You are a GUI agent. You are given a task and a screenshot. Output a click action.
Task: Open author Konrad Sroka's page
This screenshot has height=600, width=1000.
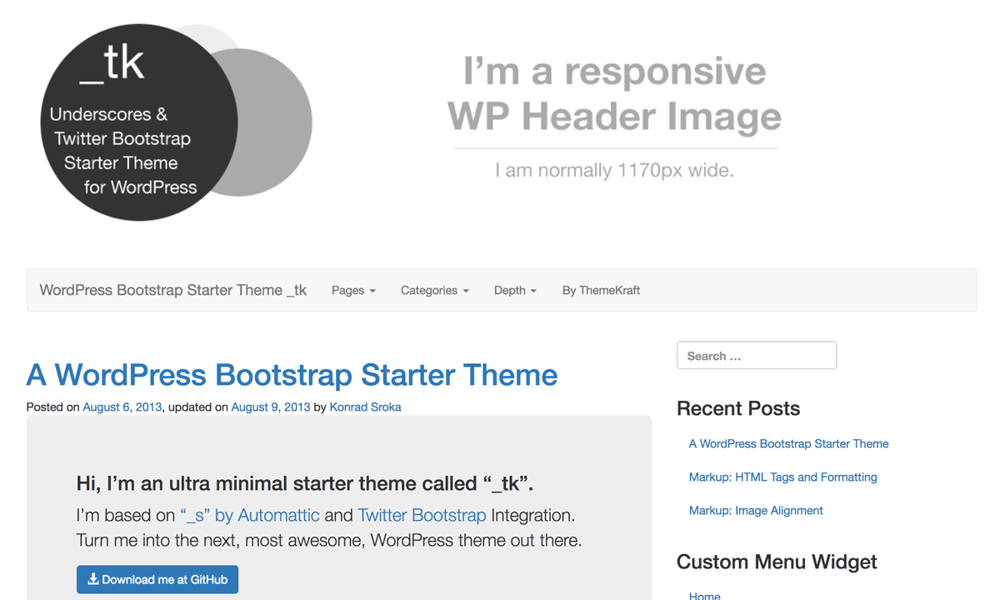point(365,407)
